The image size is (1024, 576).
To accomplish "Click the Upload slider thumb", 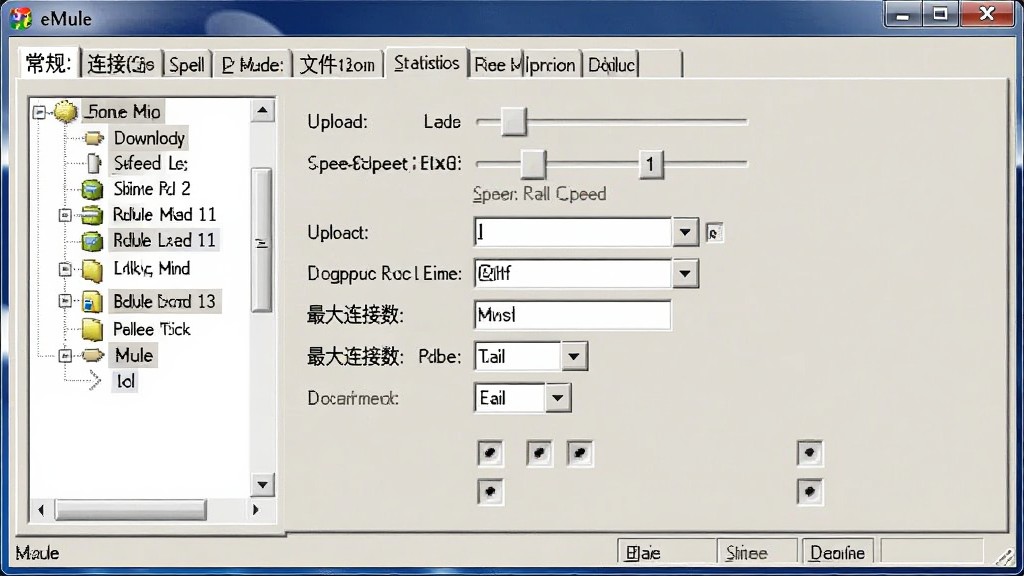I will click(513, 122).
